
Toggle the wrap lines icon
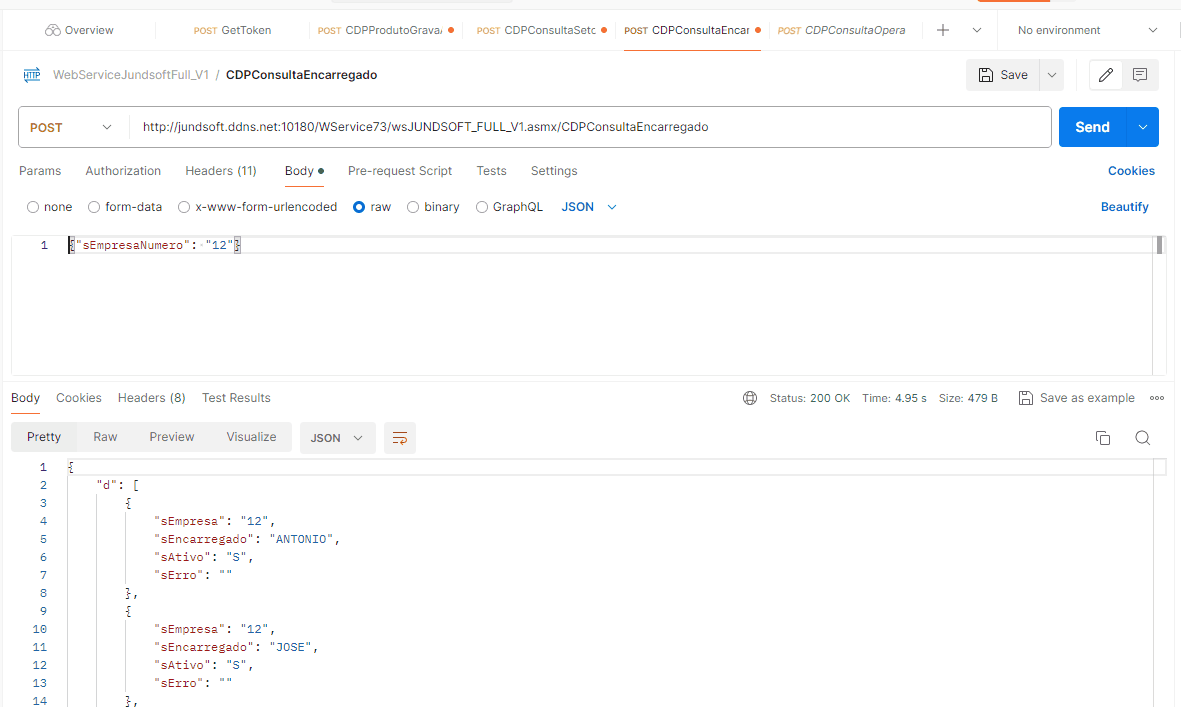[x=400, y=438]
